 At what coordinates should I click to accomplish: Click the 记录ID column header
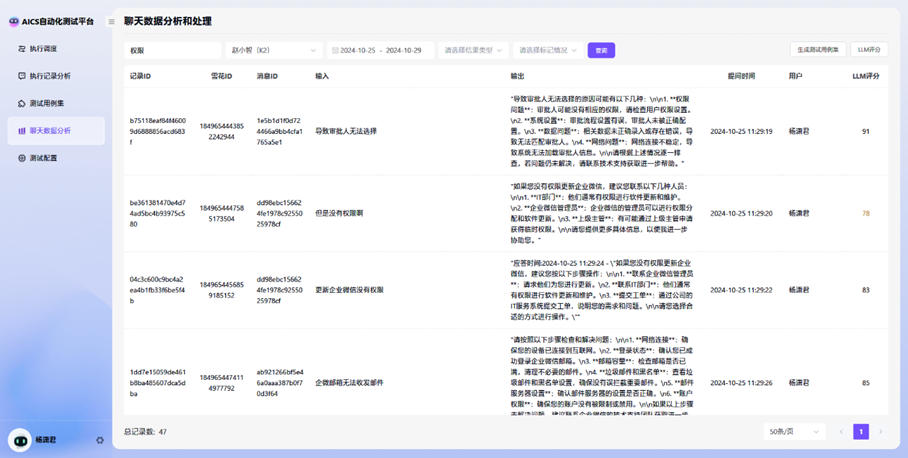pos(141,76)
